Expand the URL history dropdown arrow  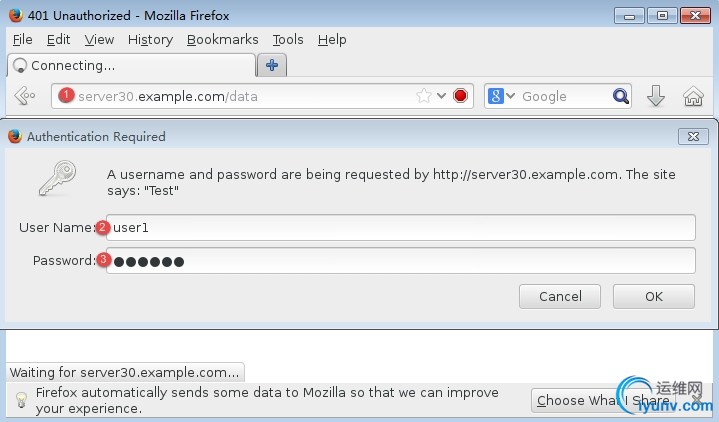pyautogui.click(x=441, y=96)
